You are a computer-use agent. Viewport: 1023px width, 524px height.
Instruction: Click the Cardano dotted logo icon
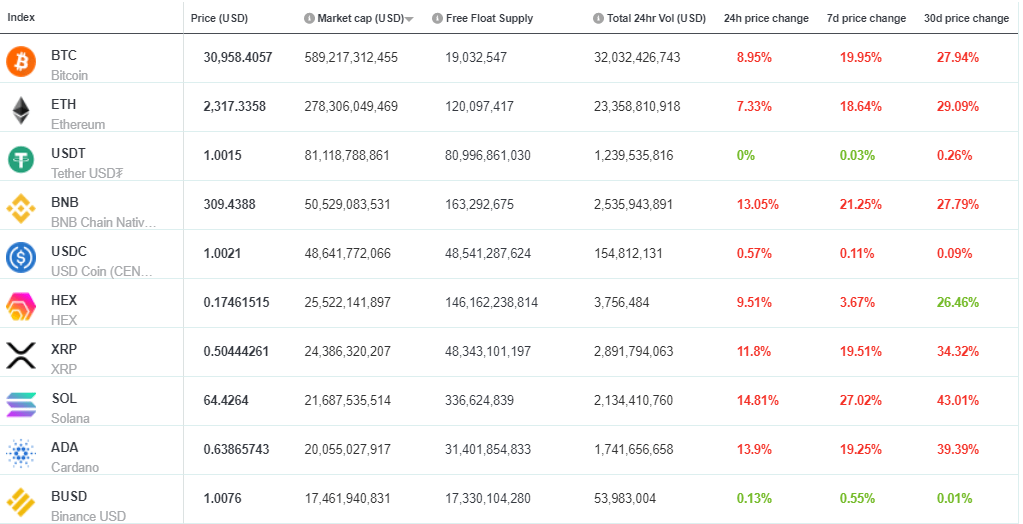(21, 454)
